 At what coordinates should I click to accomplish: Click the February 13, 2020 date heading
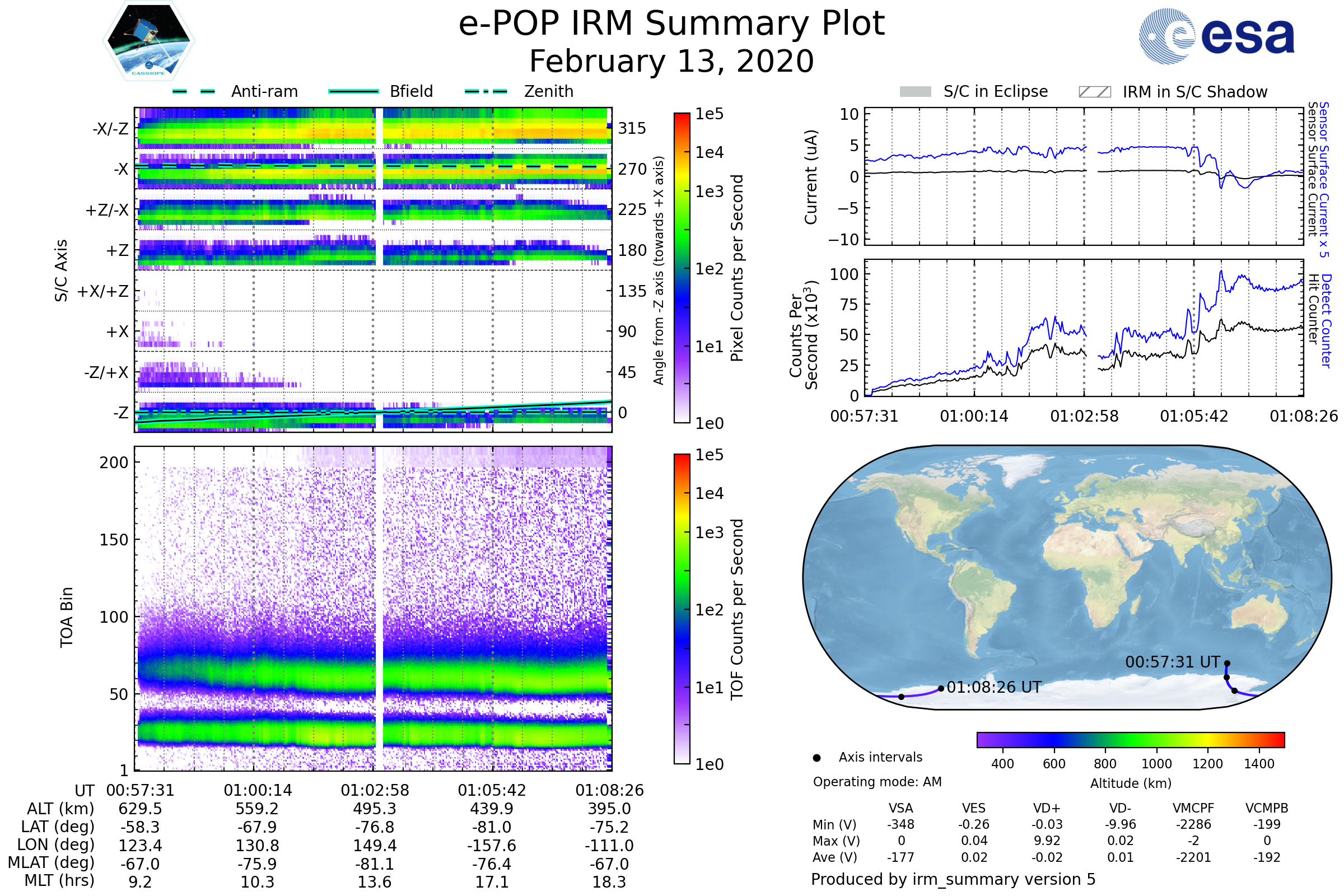671,61
